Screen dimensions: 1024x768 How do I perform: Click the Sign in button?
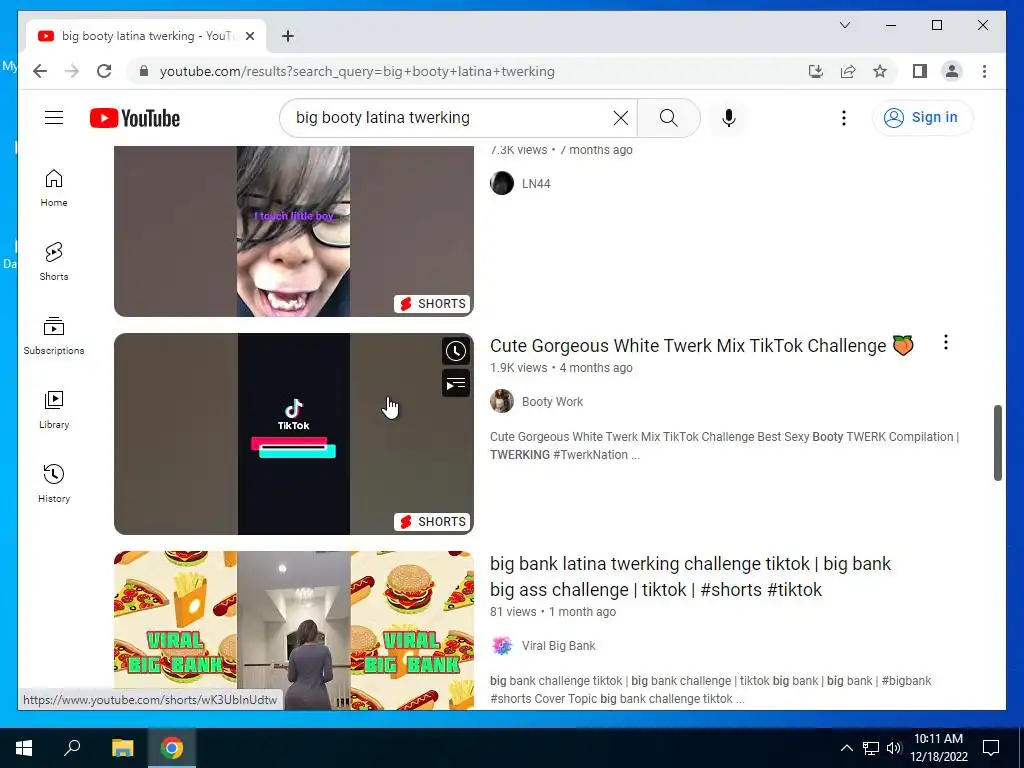coord(922,118)
